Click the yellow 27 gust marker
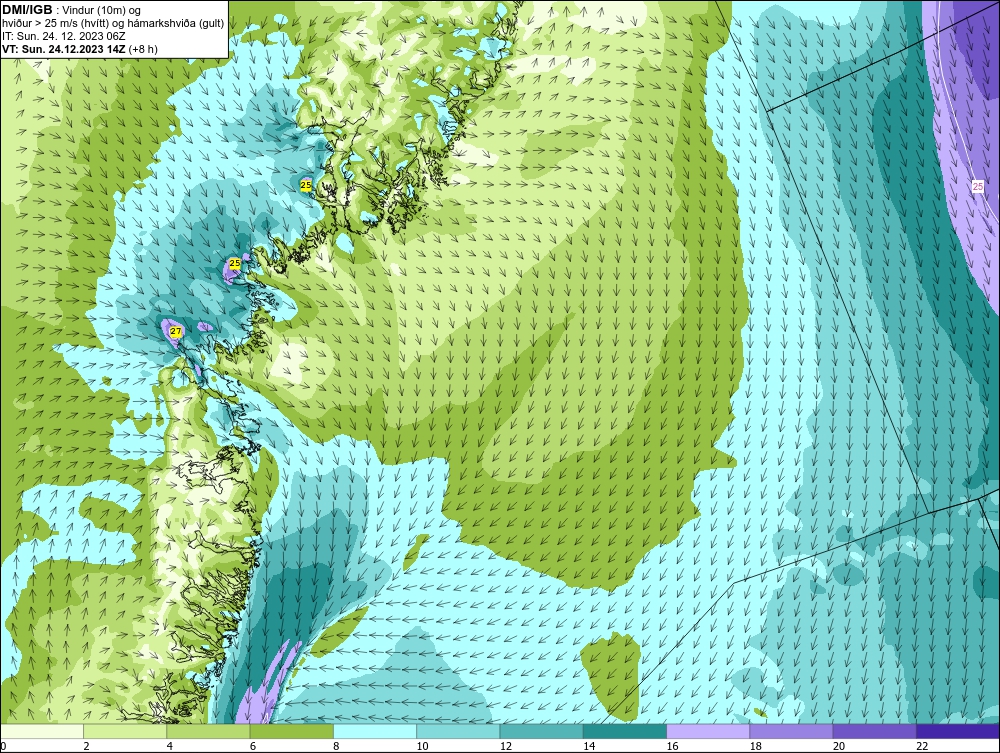The width and height of the screenshot is (1000, 753). [x=176, y=332]
